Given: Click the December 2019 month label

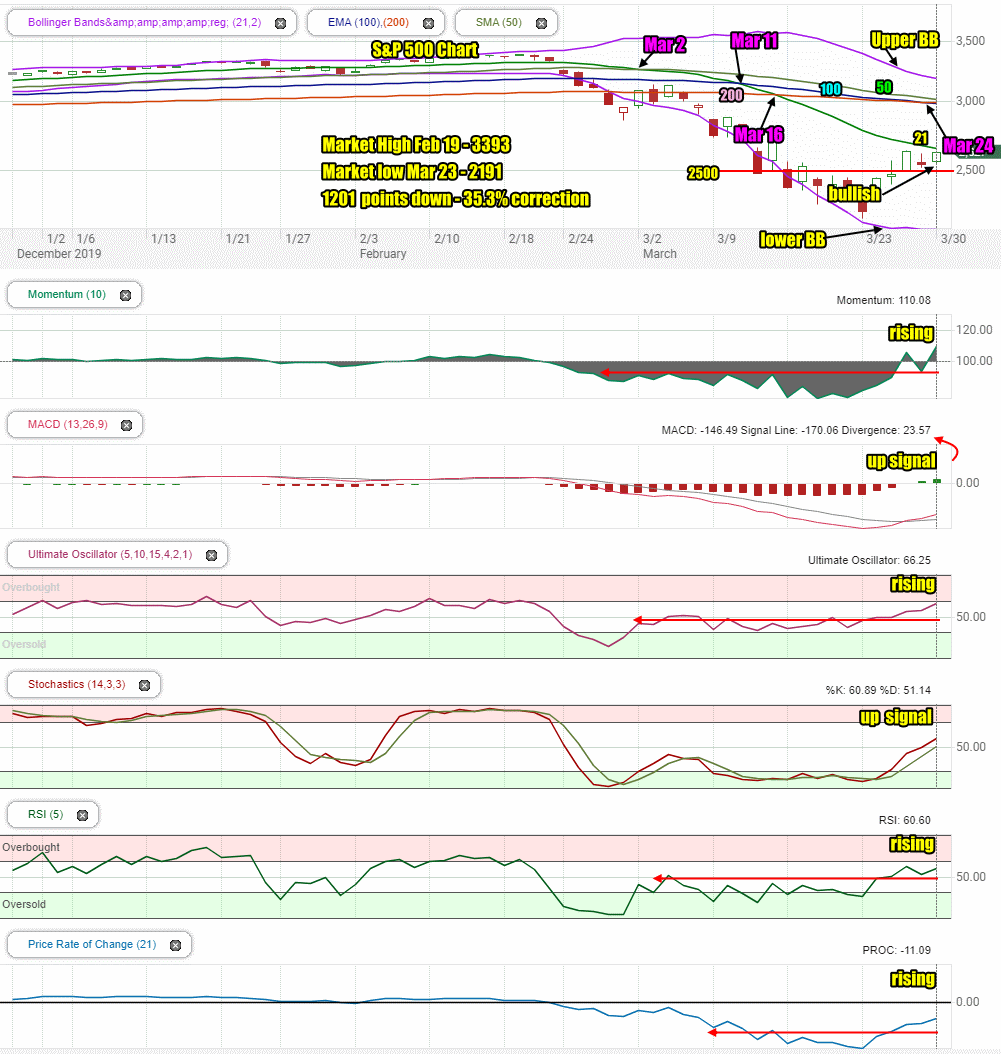Looking at the screenshot, I should pos(59,254).
